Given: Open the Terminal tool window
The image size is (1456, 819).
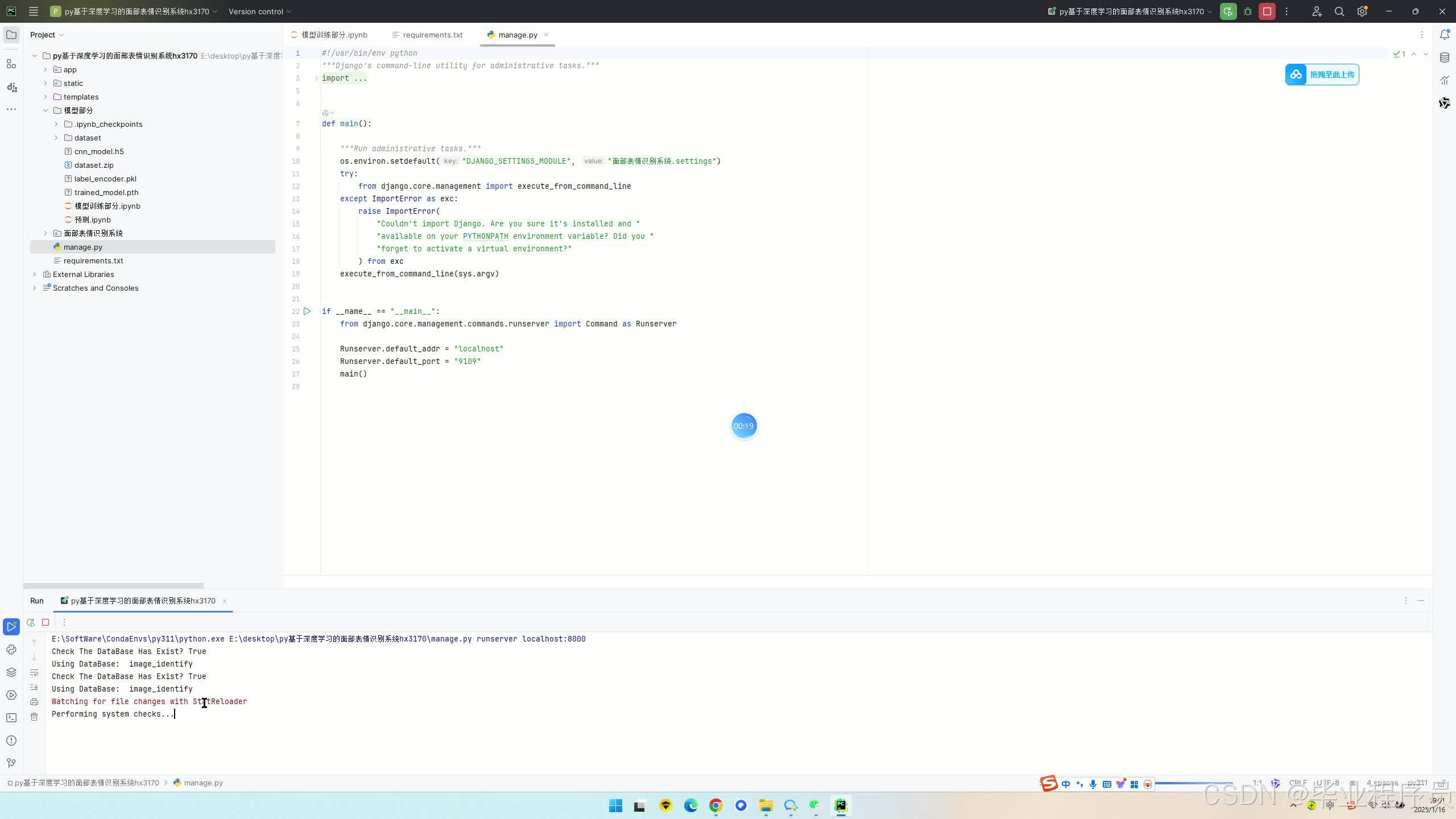Looking at the screenshot, I should pyautogui.click(x=11, y=718).
